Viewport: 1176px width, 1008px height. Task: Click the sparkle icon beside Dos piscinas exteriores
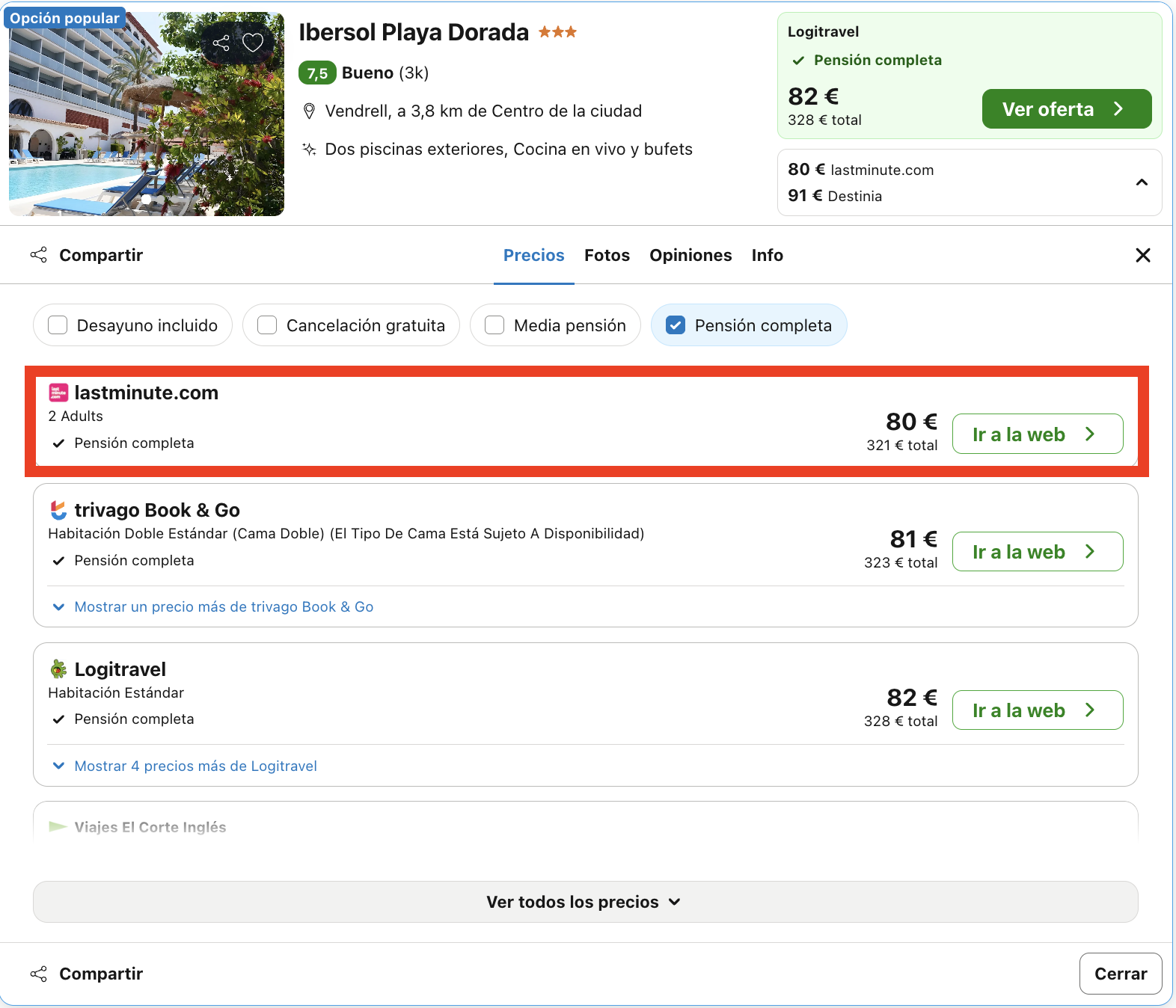click(x=309, y=149)
